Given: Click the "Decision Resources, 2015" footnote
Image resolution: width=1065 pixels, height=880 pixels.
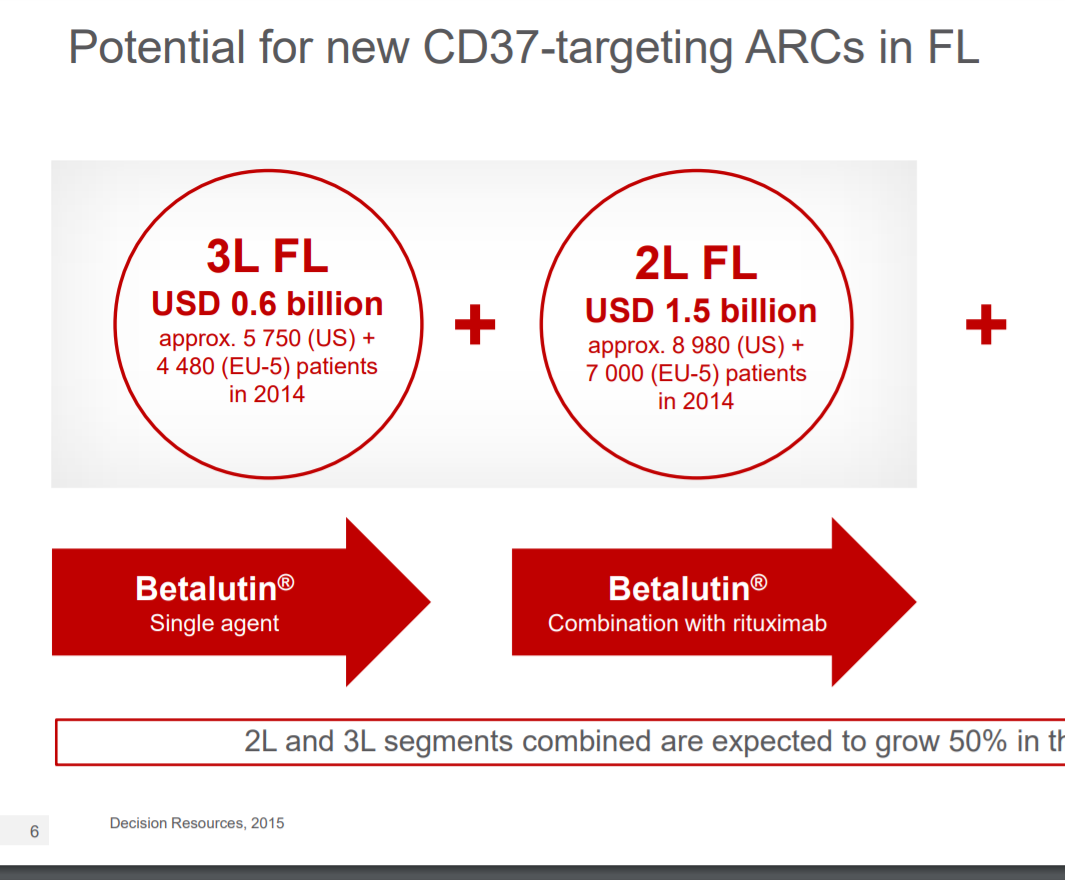Looking at the screenshot, I should (197, 823).
